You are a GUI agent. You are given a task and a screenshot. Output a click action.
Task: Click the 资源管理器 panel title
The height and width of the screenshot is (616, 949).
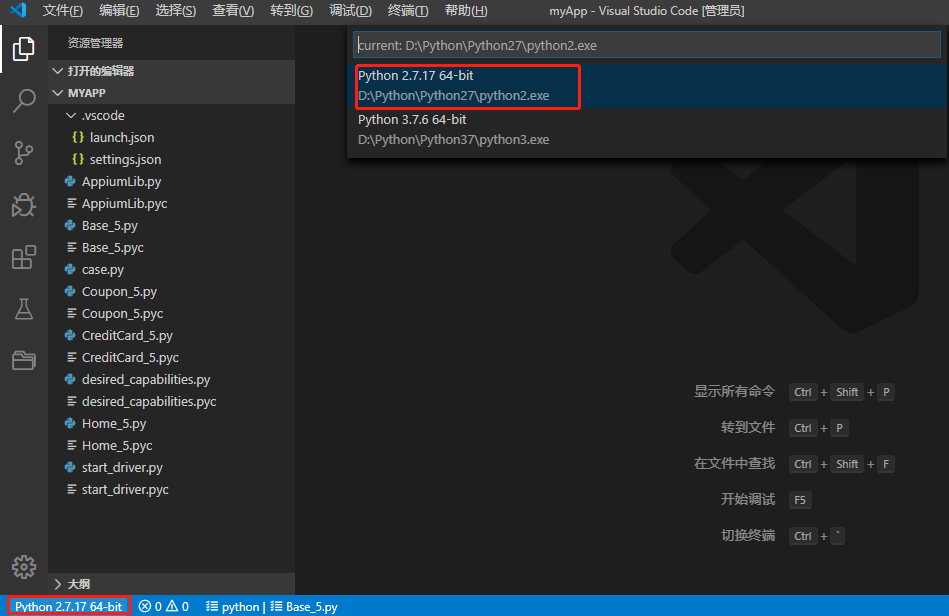95,43
